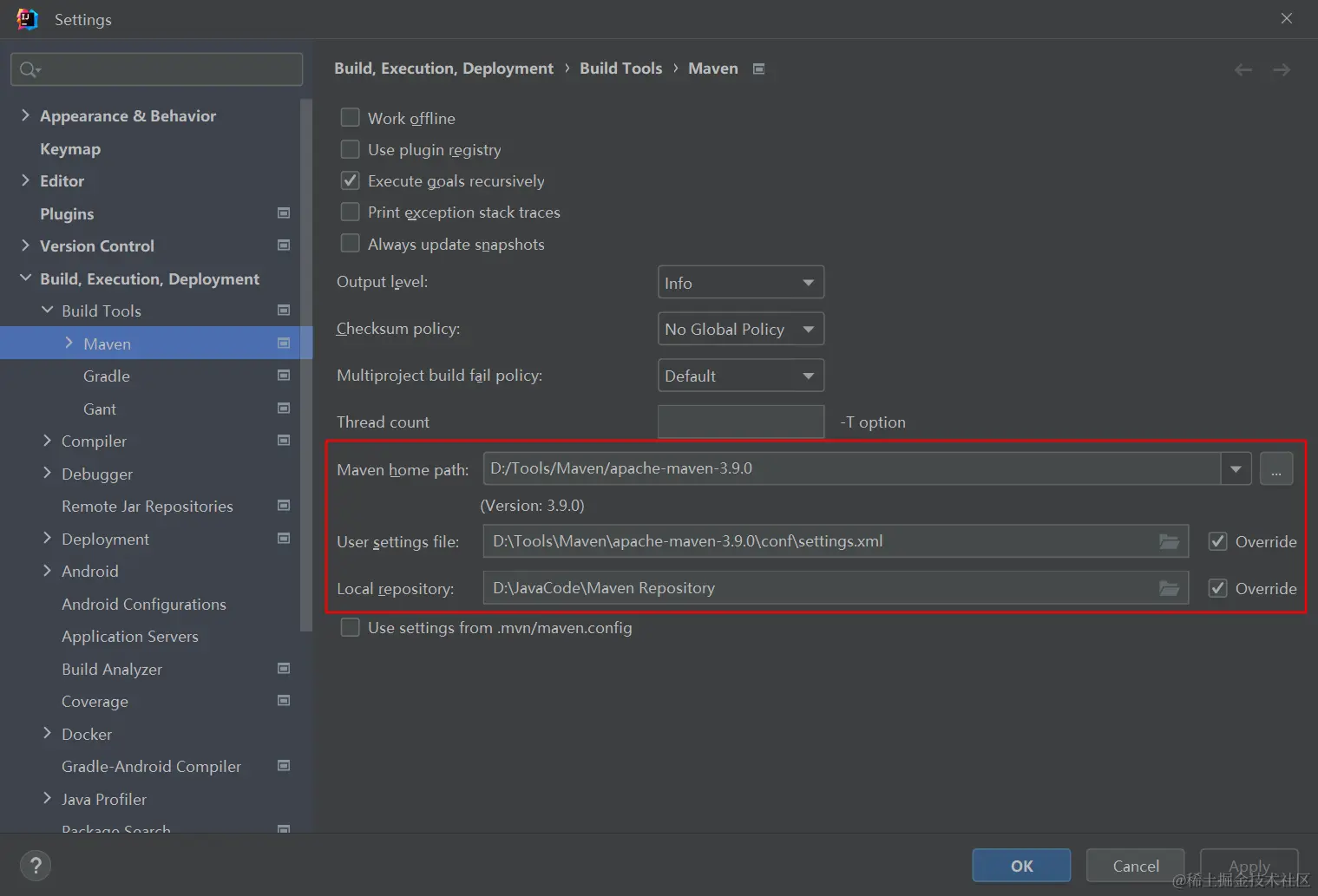Open Gradle settings page
This screenshot has width=1318, height=896.
click(107, 376)
